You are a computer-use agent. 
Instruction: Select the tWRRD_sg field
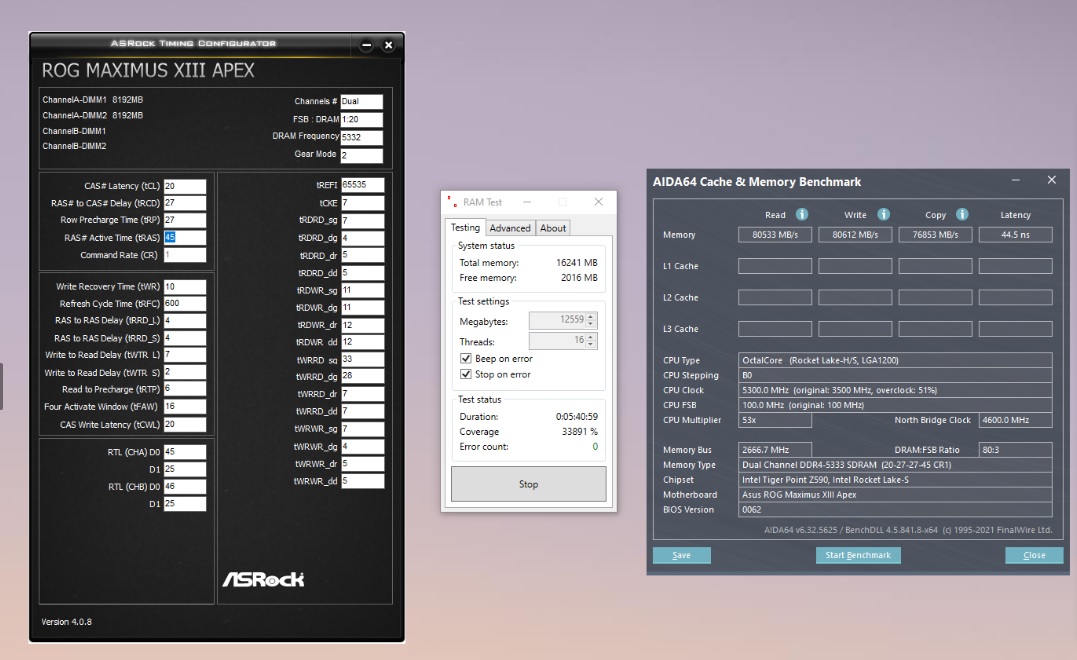[x=363, y=359]
